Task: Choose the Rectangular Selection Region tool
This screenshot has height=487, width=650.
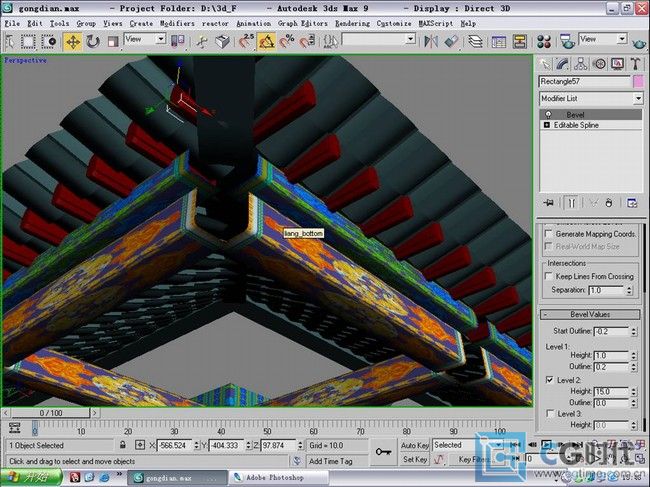Action: [x=28, y=41]
